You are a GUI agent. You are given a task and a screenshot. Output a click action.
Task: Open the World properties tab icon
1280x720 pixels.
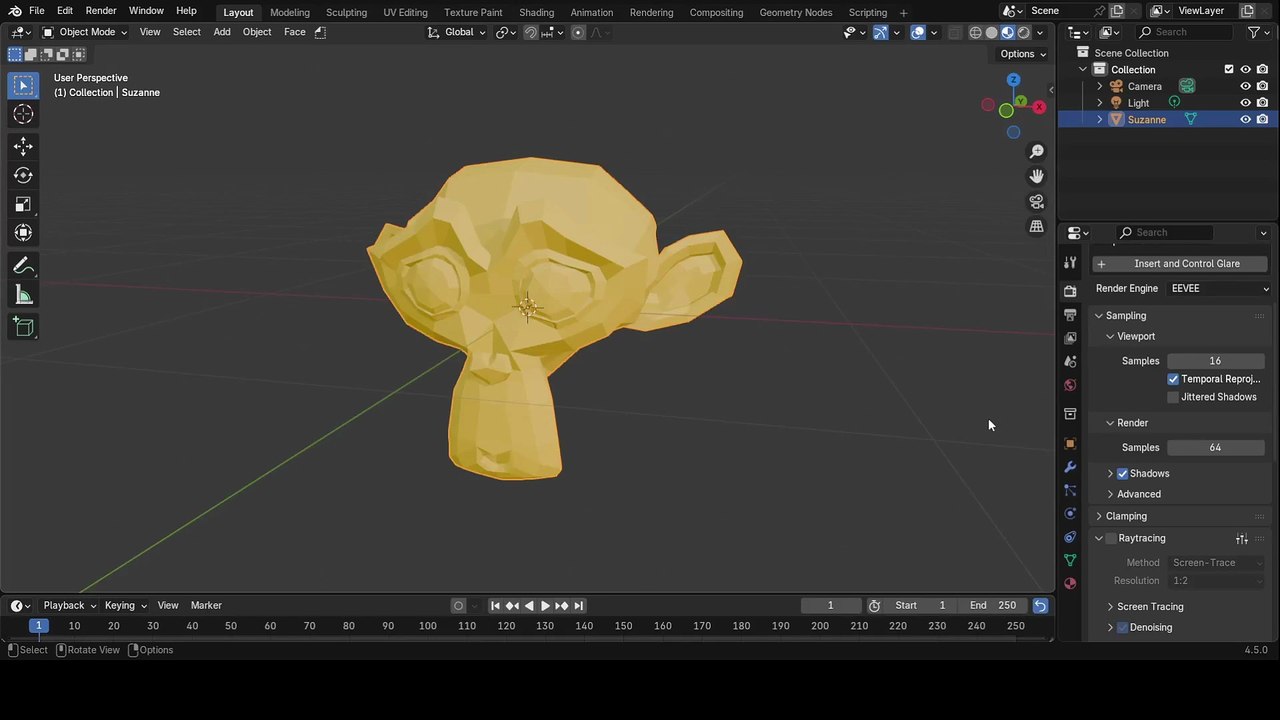(1070, 385)
